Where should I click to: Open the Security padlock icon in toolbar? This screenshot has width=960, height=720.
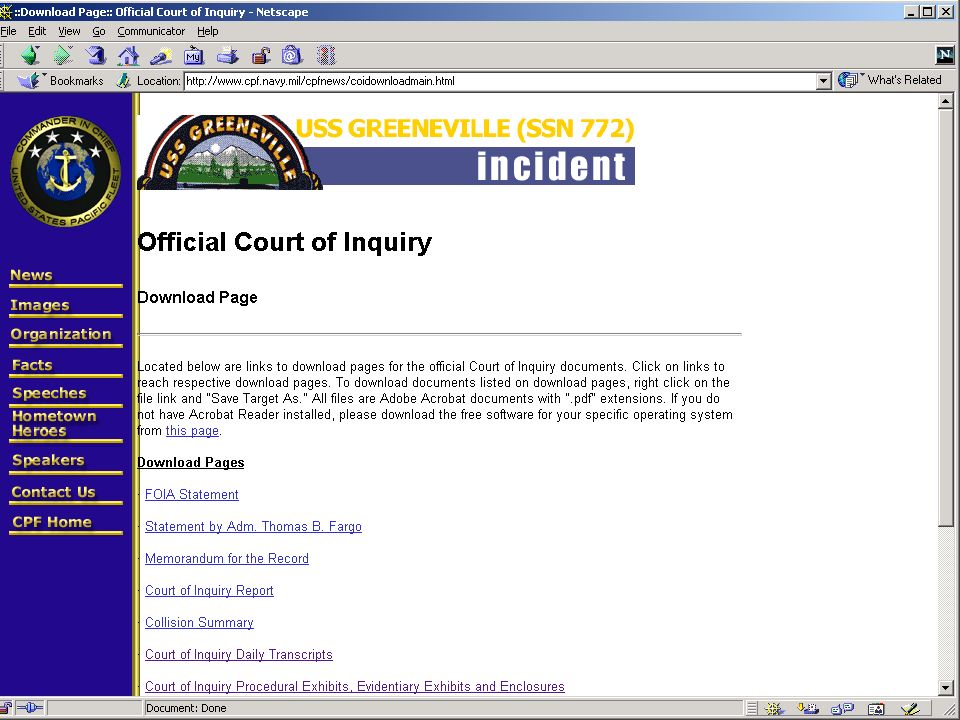click(260, 56)
